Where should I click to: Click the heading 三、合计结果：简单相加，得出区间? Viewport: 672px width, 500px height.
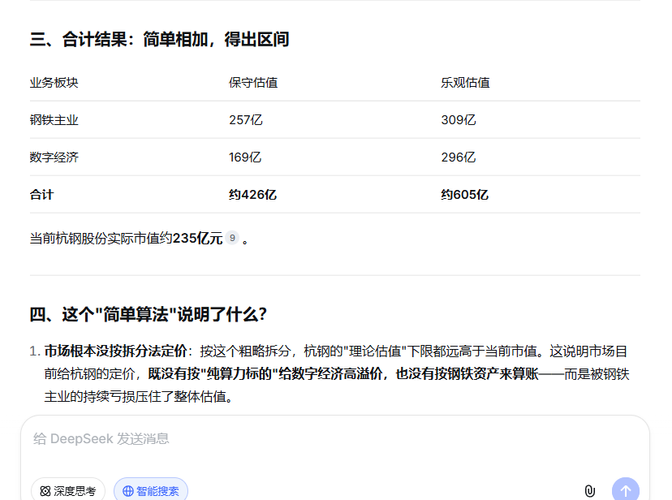point(159,39)
